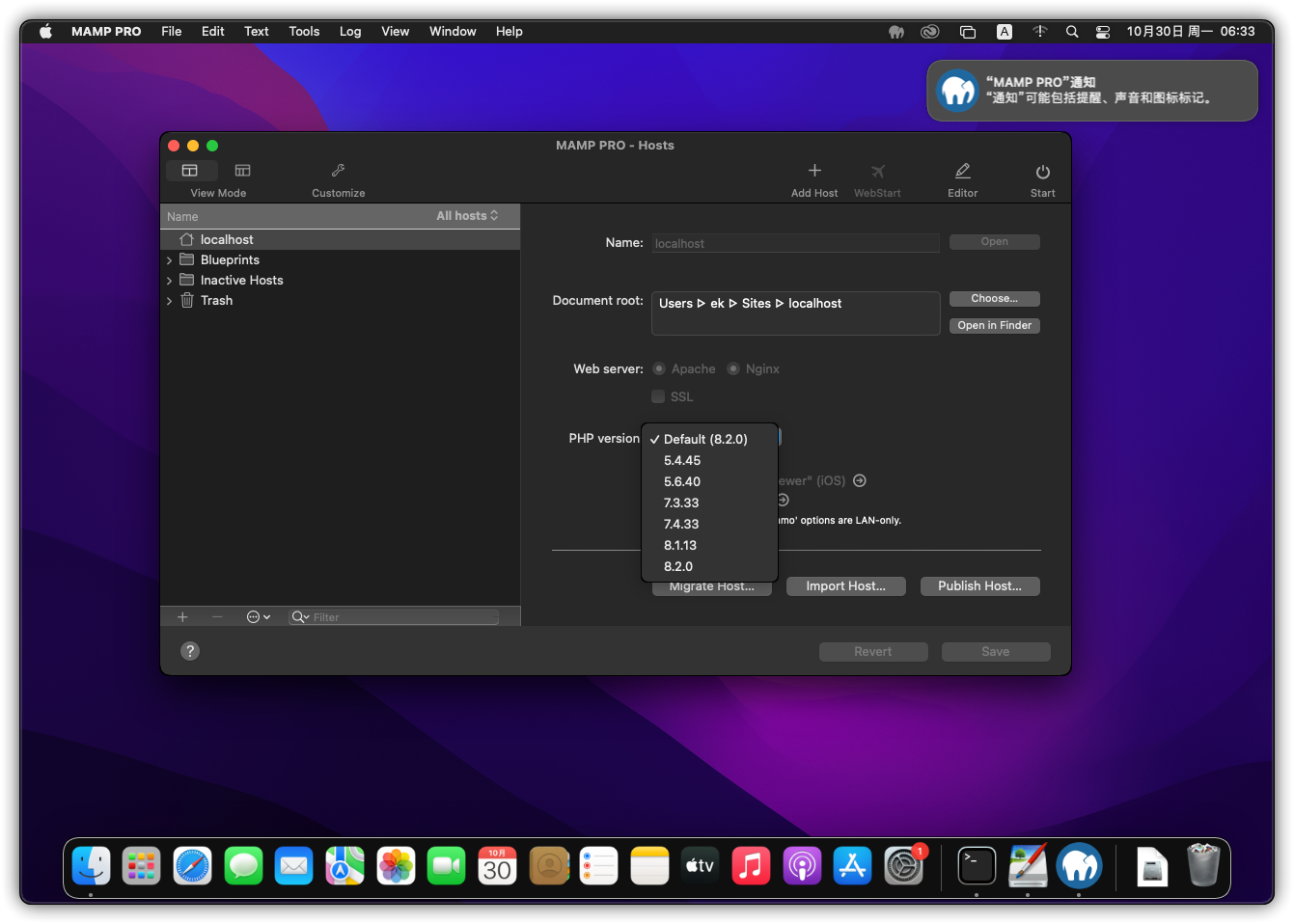
Task: Click the document root path Users ek Sites localhost
Action: click(750, 303)
